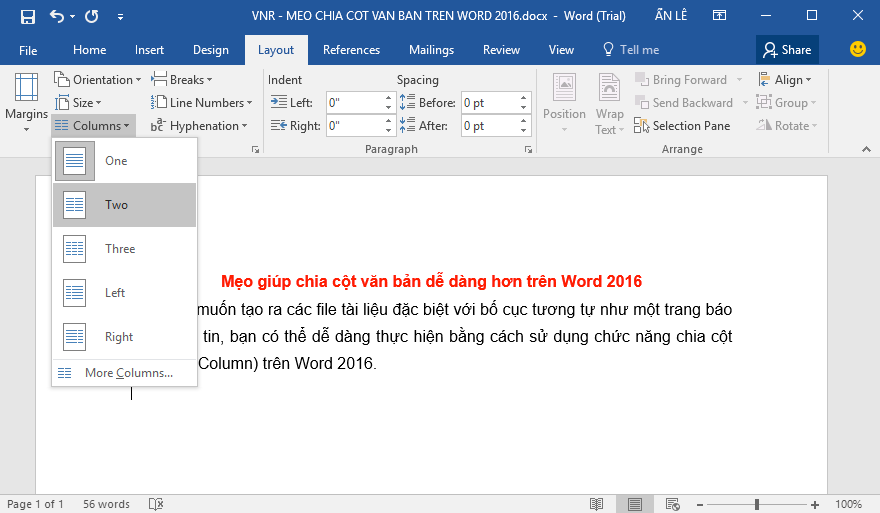The height and width of the screenshot is (513, 880).
Task: Click the Undo arrow icon
Action: click(57, 16)
